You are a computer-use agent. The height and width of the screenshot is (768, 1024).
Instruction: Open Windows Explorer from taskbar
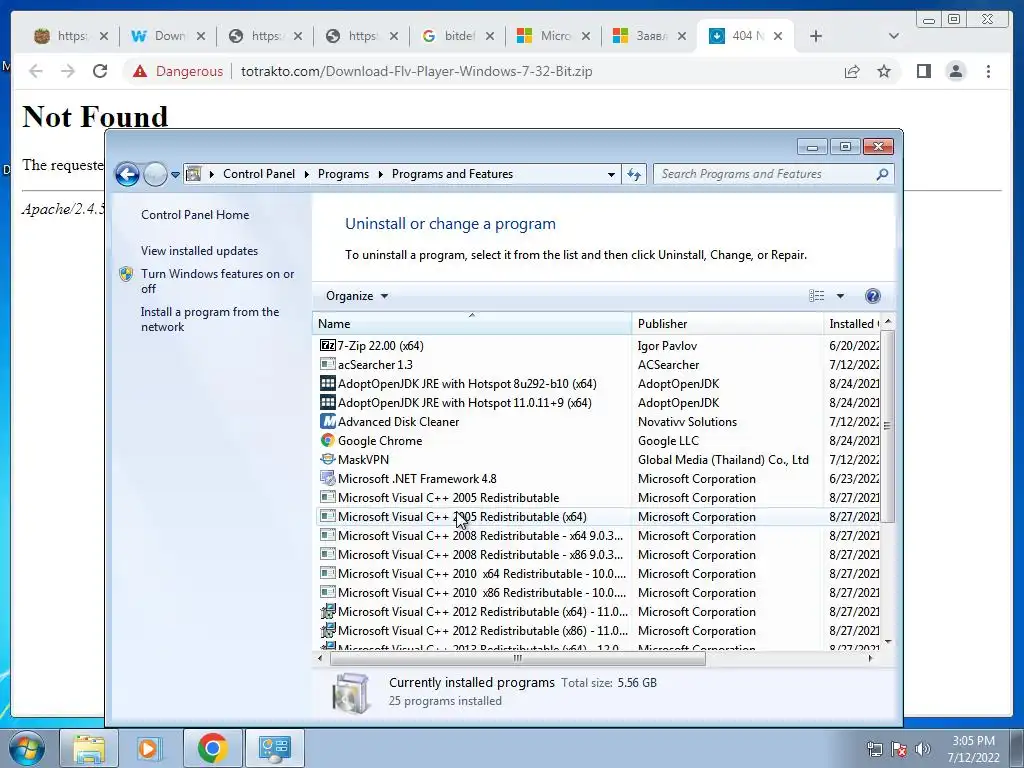pos(89,748)
